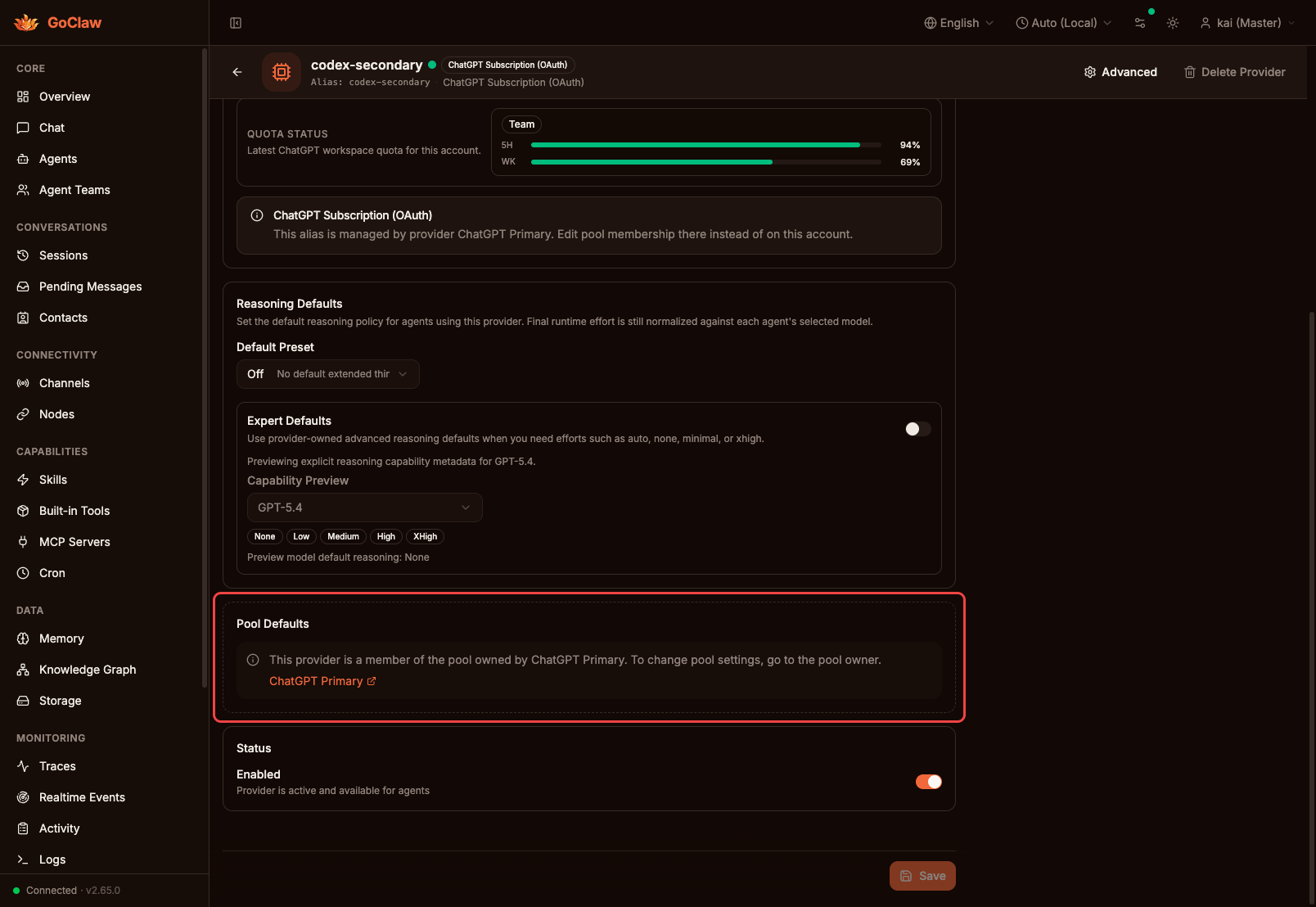The height and width of the screenshot is (907, 1316).
Task: Switch theme with the sun icon
Action: 1173,23
